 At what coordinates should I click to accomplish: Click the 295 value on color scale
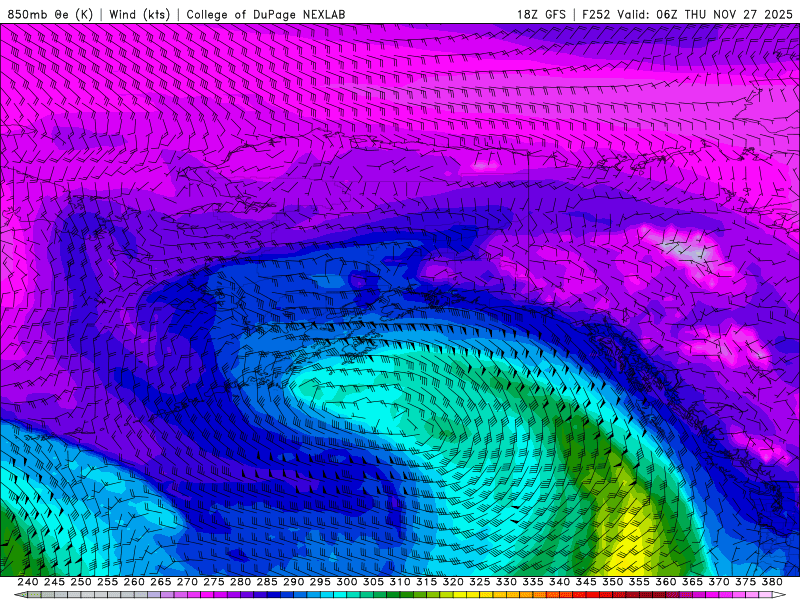pos(320,582)
